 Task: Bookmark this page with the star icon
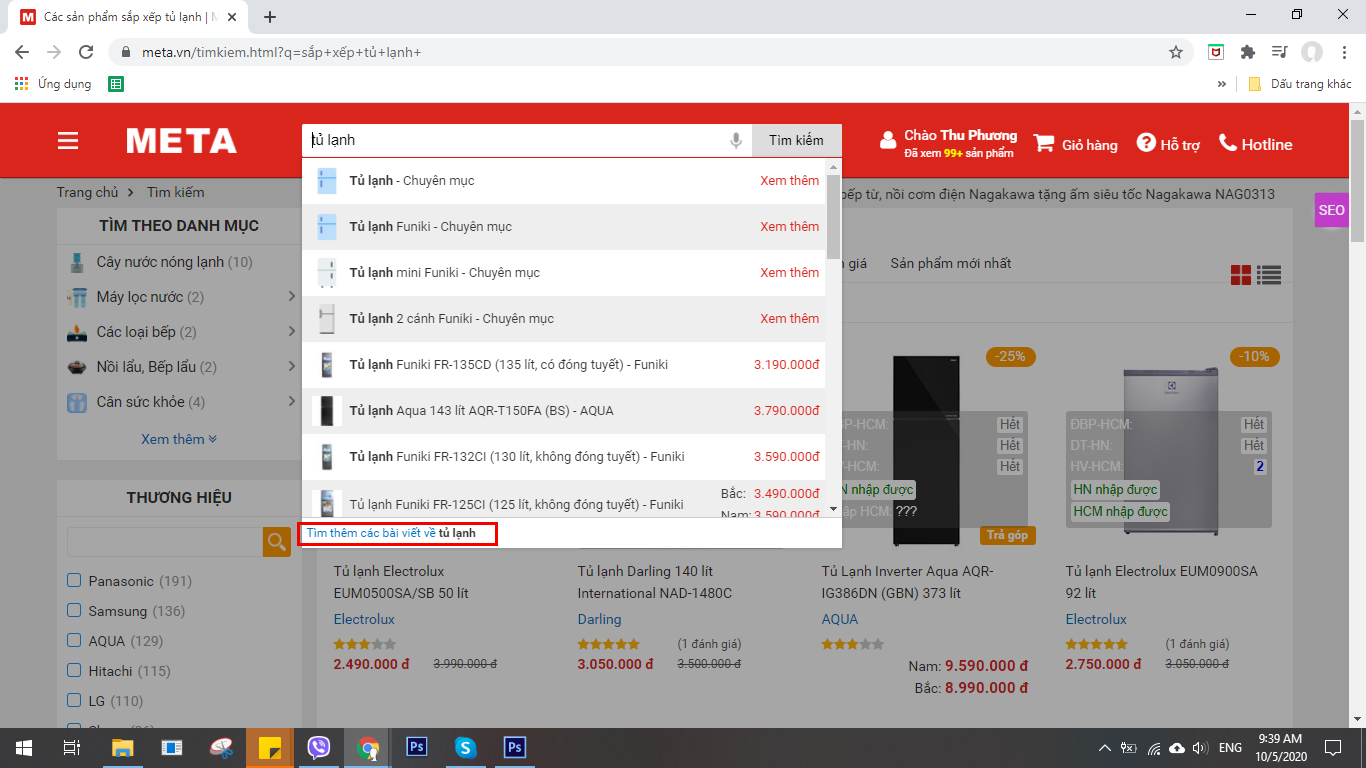(x=1176, y=52)
